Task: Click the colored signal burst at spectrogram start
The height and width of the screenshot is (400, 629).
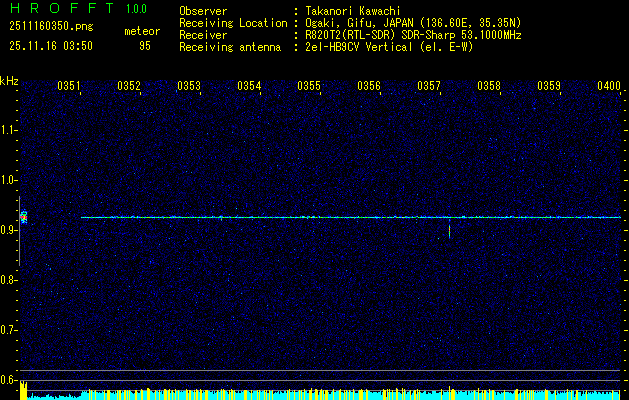Action: click(24, 217)
